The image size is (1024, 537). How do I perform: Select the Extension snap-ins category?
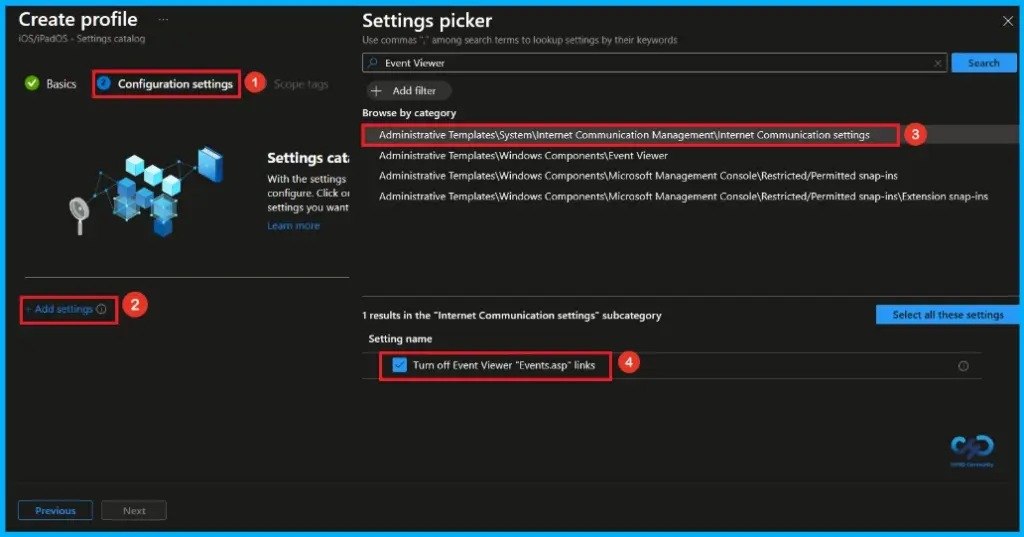point(683,196)
